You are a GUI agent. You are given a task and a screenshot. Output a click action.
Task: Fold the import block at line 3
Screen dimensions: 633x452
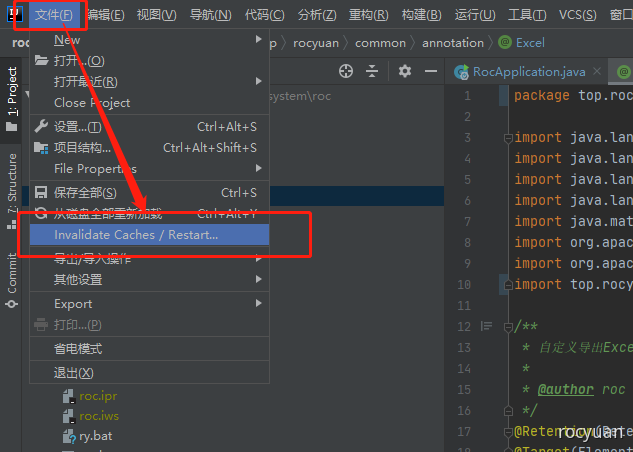pyautogui.click(x=508, y=138)
